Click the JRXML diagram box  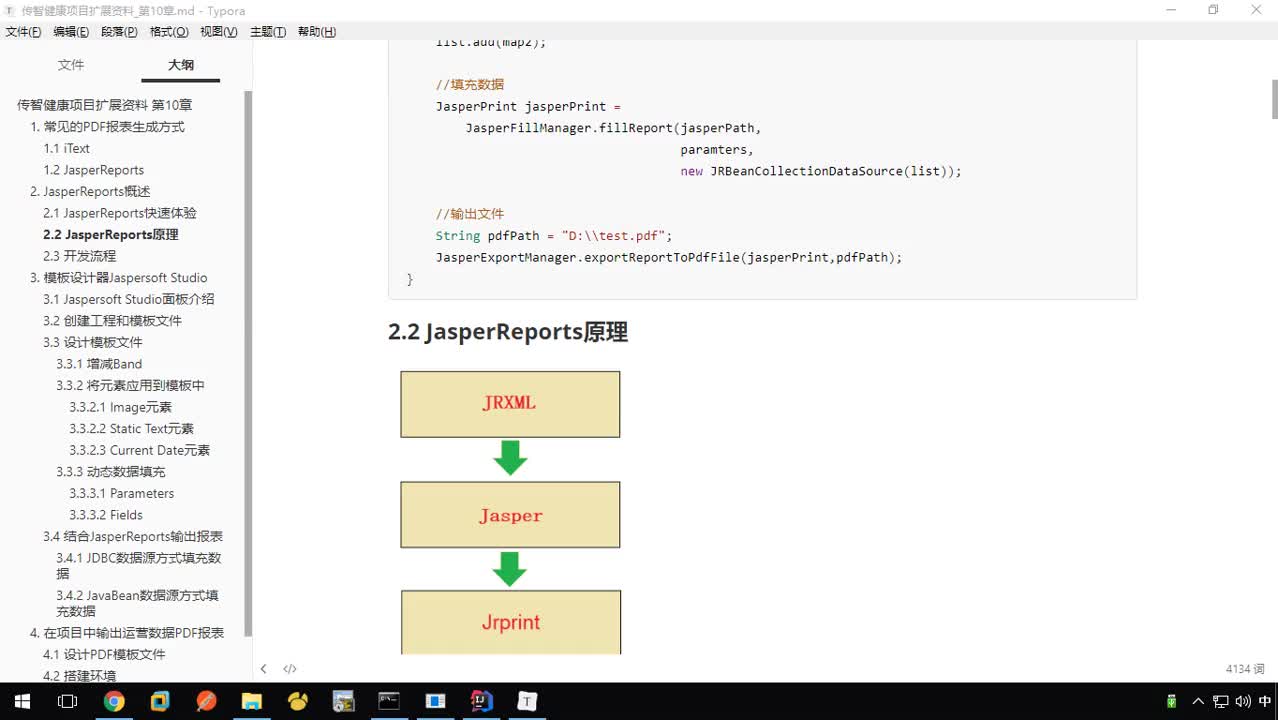510,404
